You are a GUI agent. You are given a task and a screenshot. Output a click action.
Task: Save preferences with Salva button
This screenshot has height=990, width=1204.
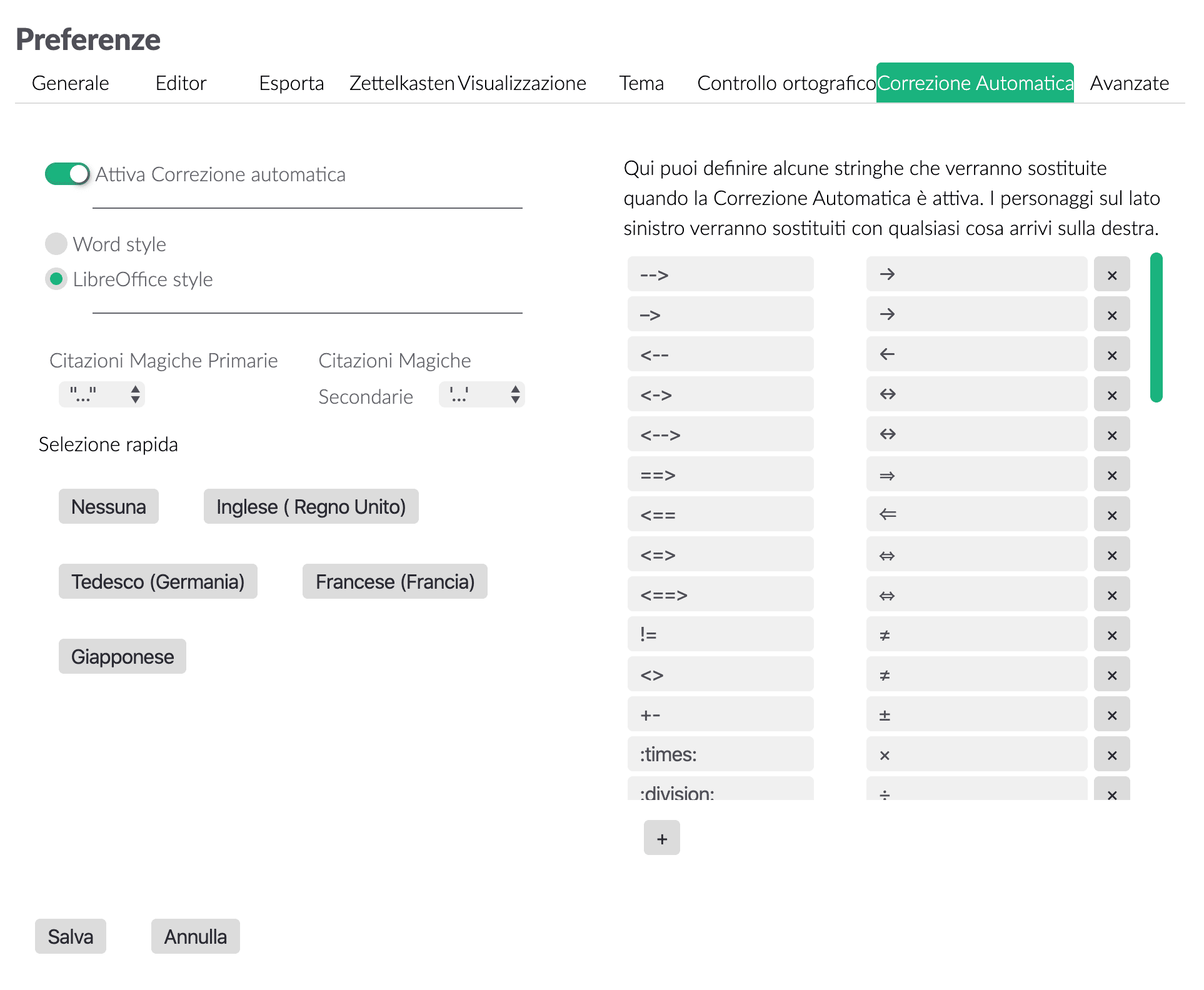[71, 936]
